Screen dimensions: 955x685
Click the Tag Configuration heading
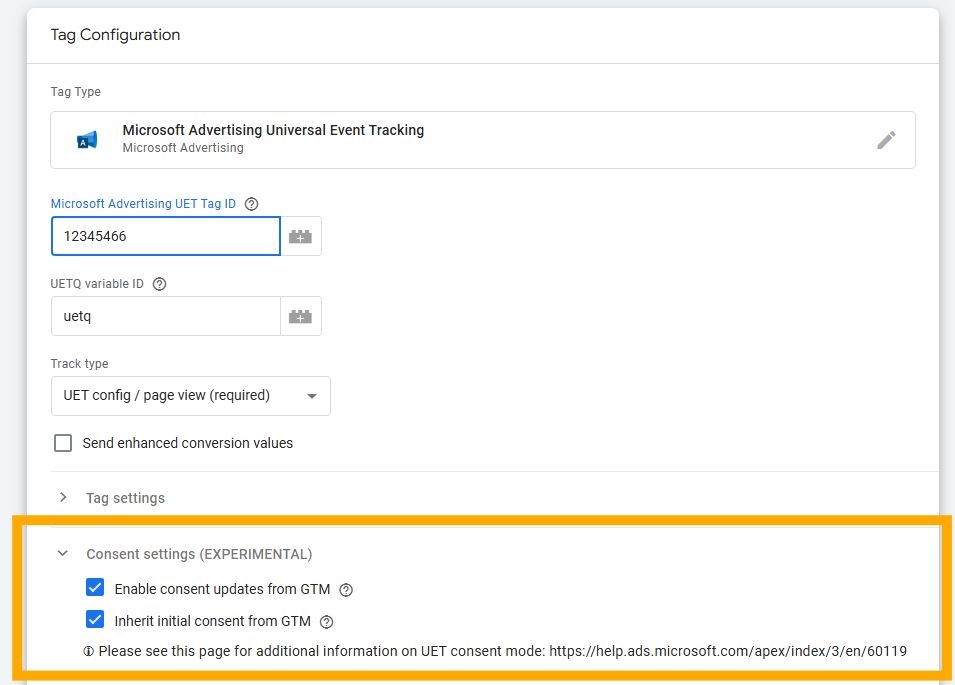pos(115,35)
